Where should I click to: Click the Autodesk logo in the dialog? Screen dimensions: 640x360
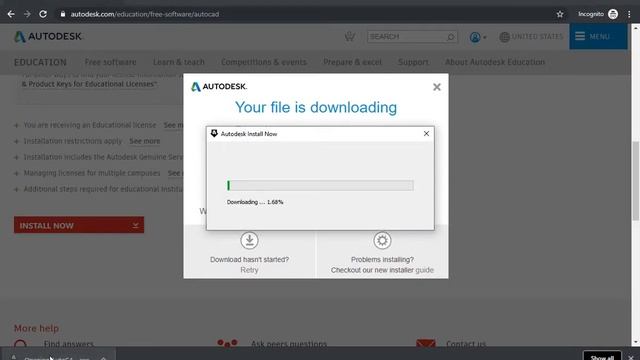tap(219, 87)
